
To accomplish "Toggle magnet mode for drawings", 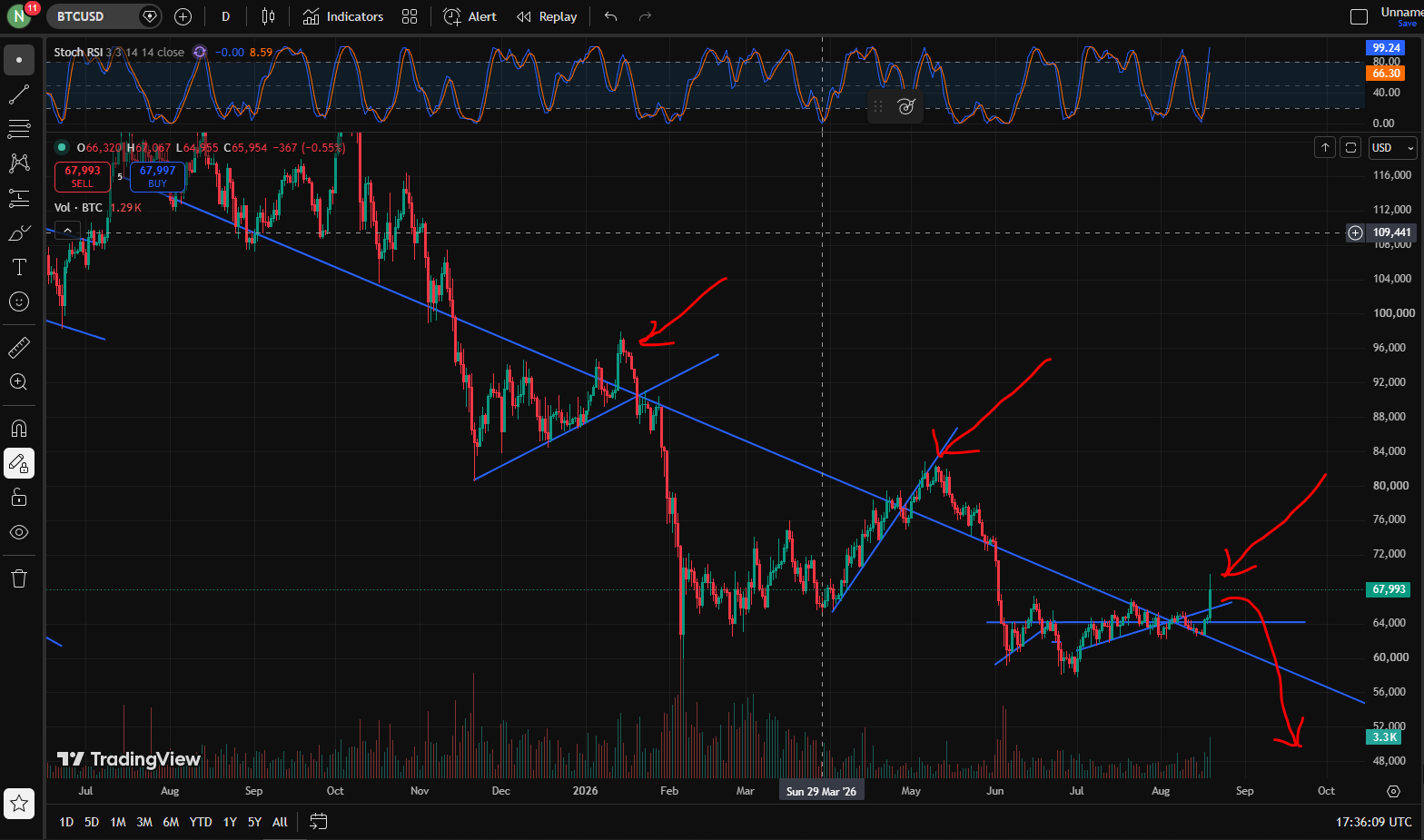I will (x=19, y=429).
